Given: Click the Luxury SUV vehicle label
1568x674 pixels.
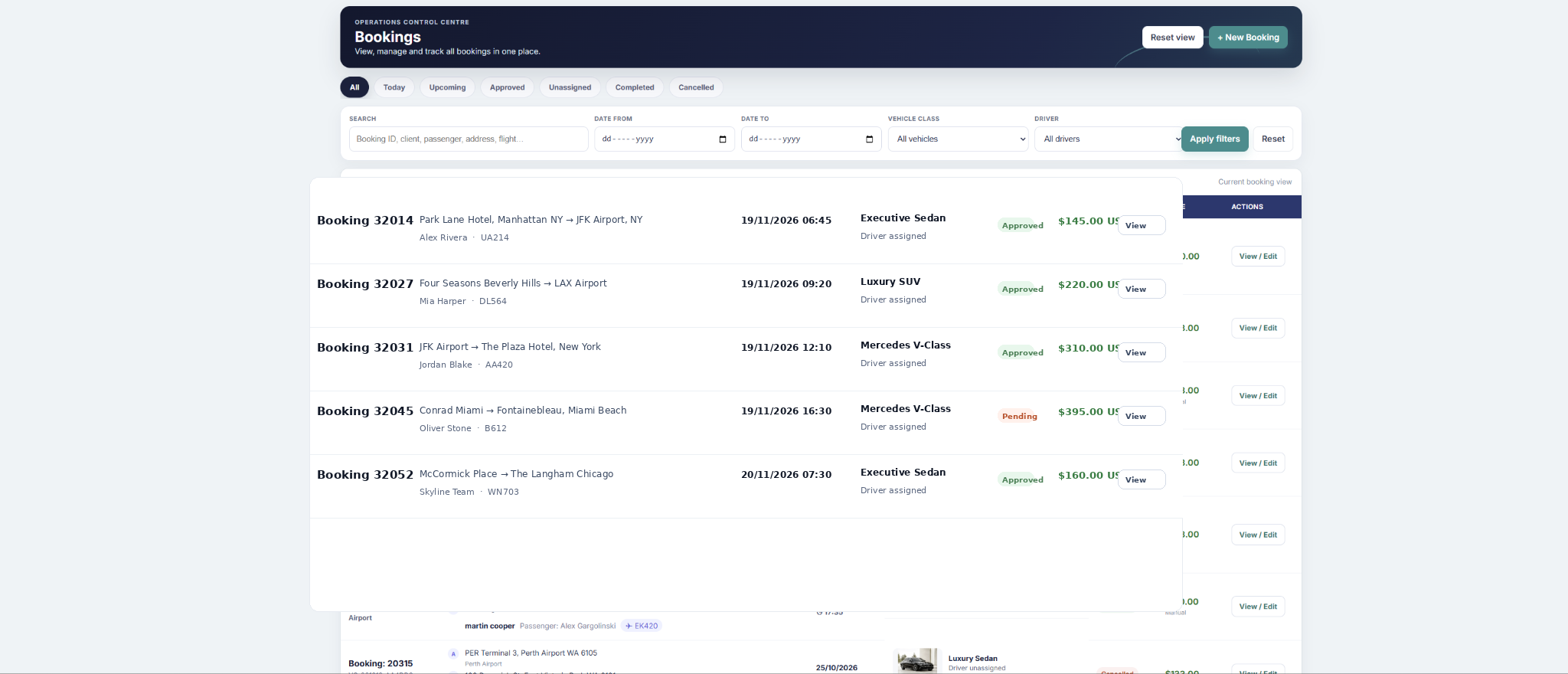Looking at the screenshot, I should 890,282.
